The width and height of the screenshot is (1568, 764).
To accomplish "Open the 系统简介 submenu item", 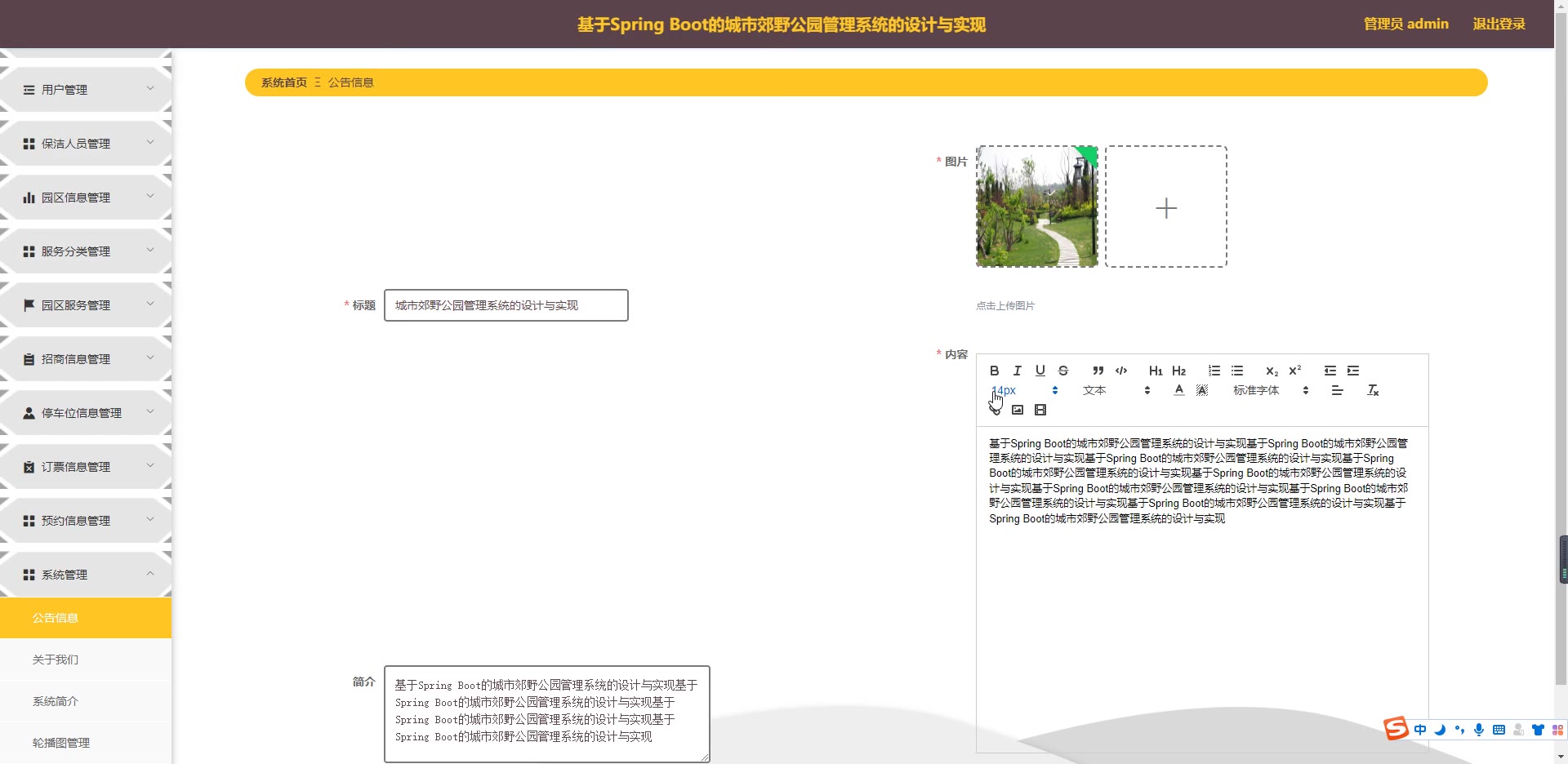I will point(86,701).
